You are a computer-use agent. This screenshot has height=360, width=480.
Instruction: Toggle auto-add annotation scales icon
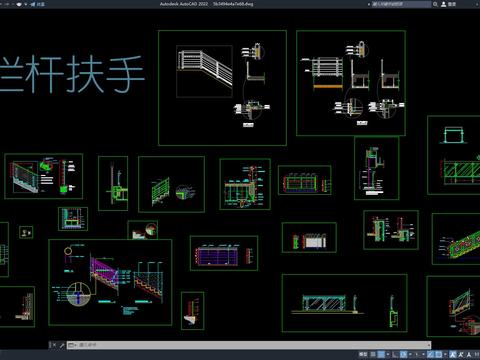click(x=461, y=354)
